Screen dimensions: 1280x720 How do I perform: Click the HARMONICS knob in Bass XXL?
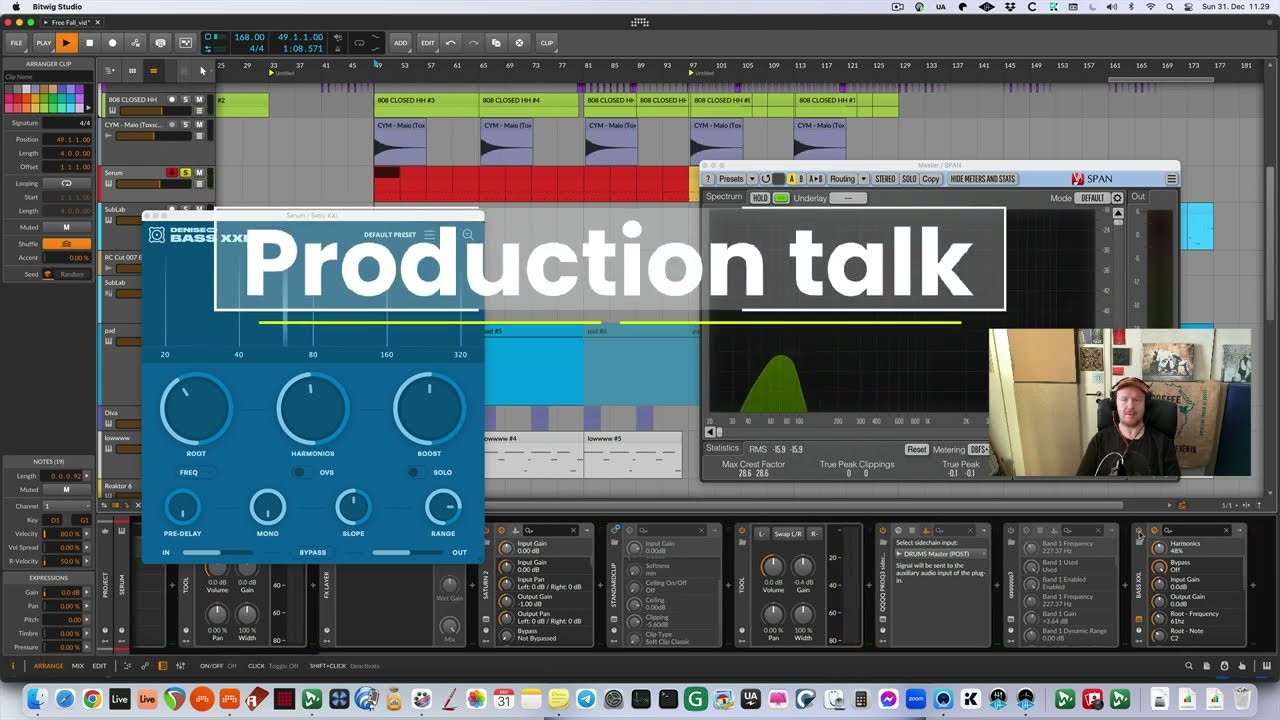pos(313,408)
